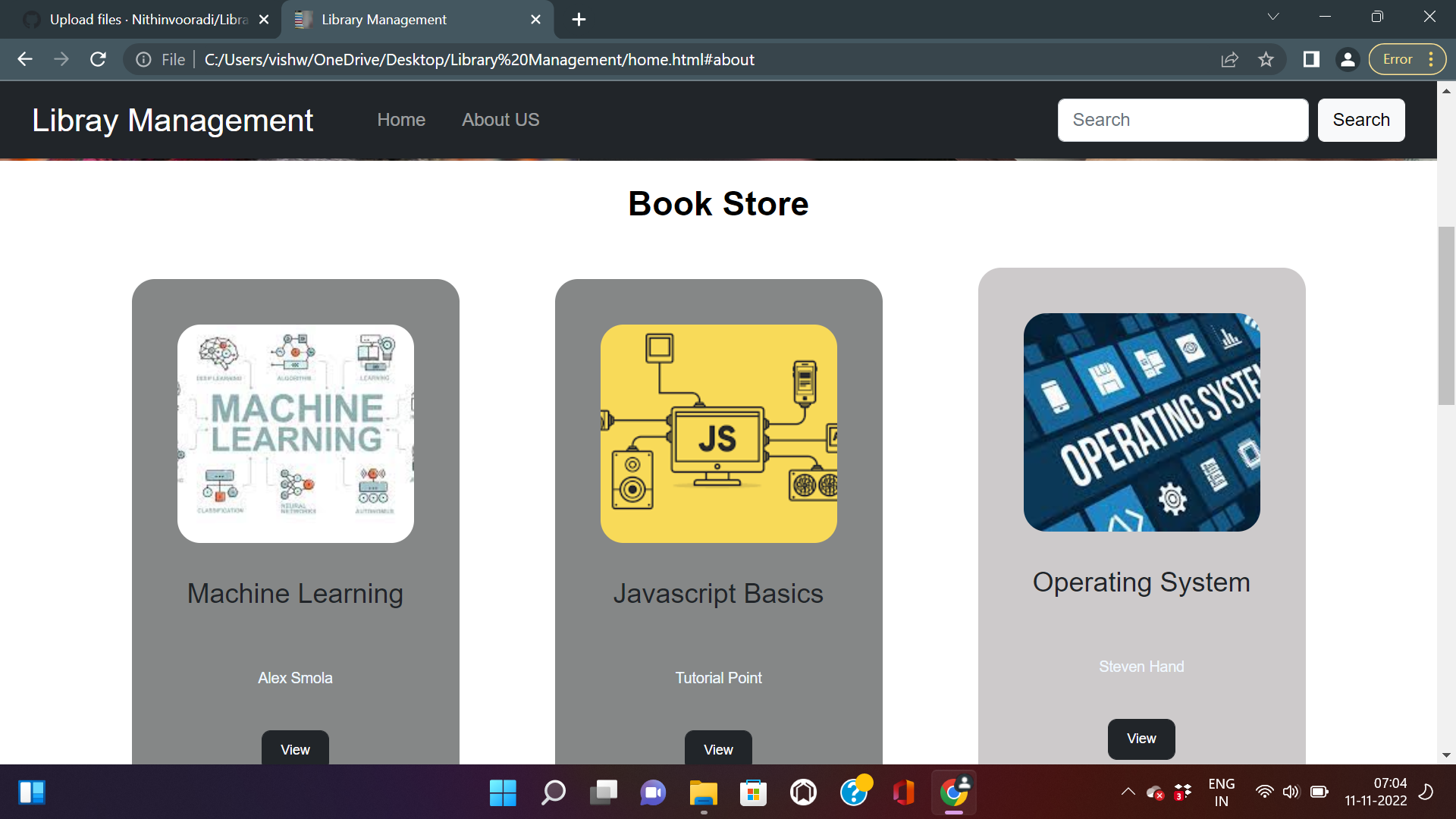Open the Widgets panel icon
This screenshot has height=819, width=1456.
click(32, 792)
